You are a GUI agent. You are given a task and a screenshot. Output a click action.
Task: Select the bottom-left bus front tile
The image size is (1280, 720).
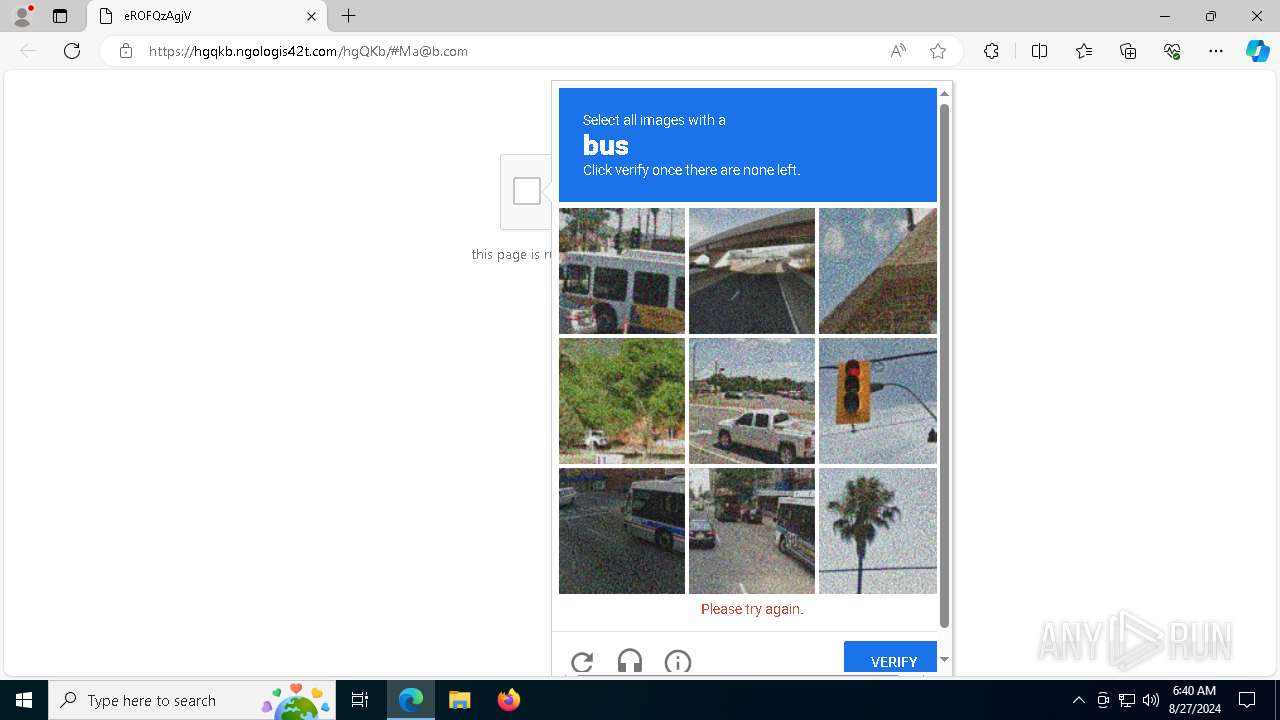(622, 531)
